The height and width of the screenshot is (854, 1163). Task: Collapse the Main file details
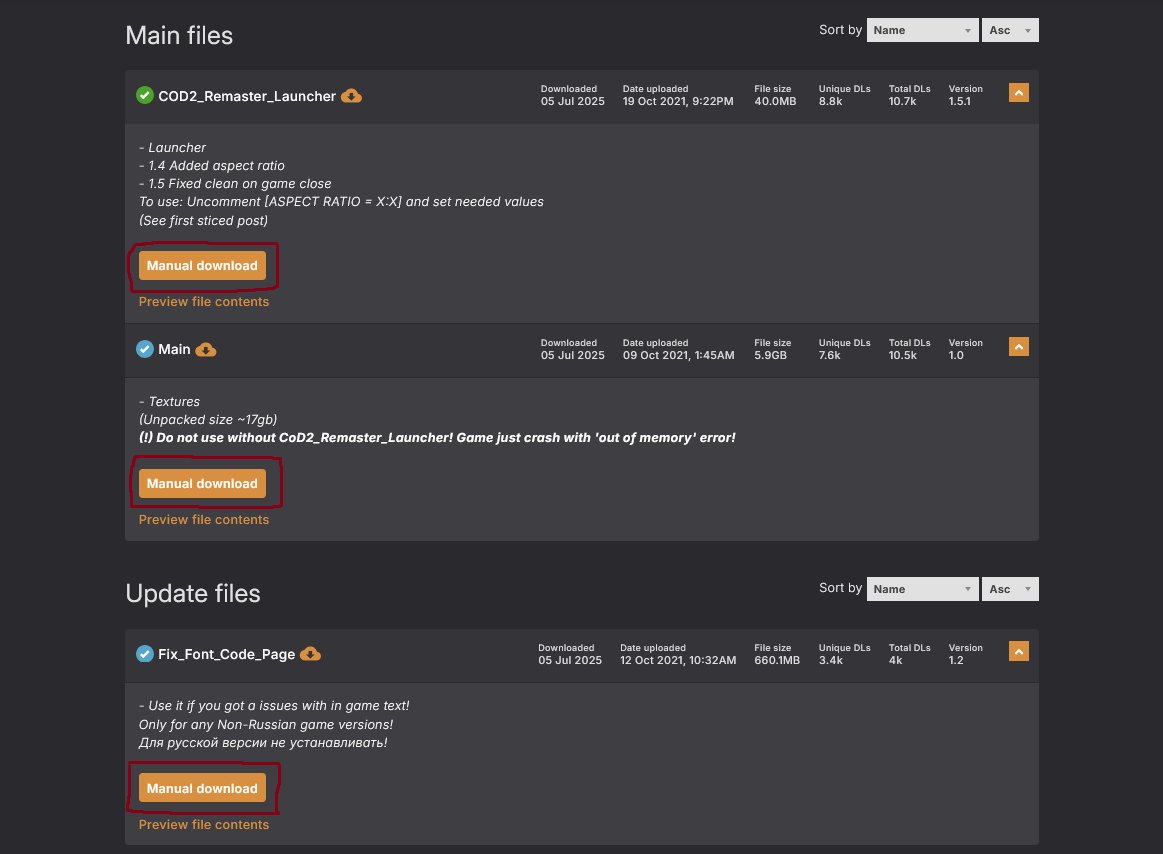[x=1018, y=346]
